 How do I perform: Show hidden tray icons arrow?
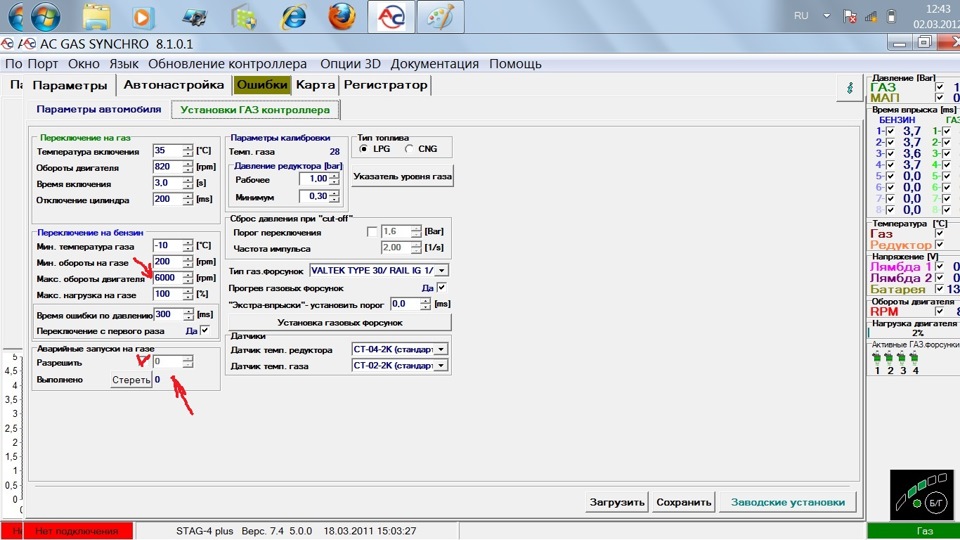827,16
